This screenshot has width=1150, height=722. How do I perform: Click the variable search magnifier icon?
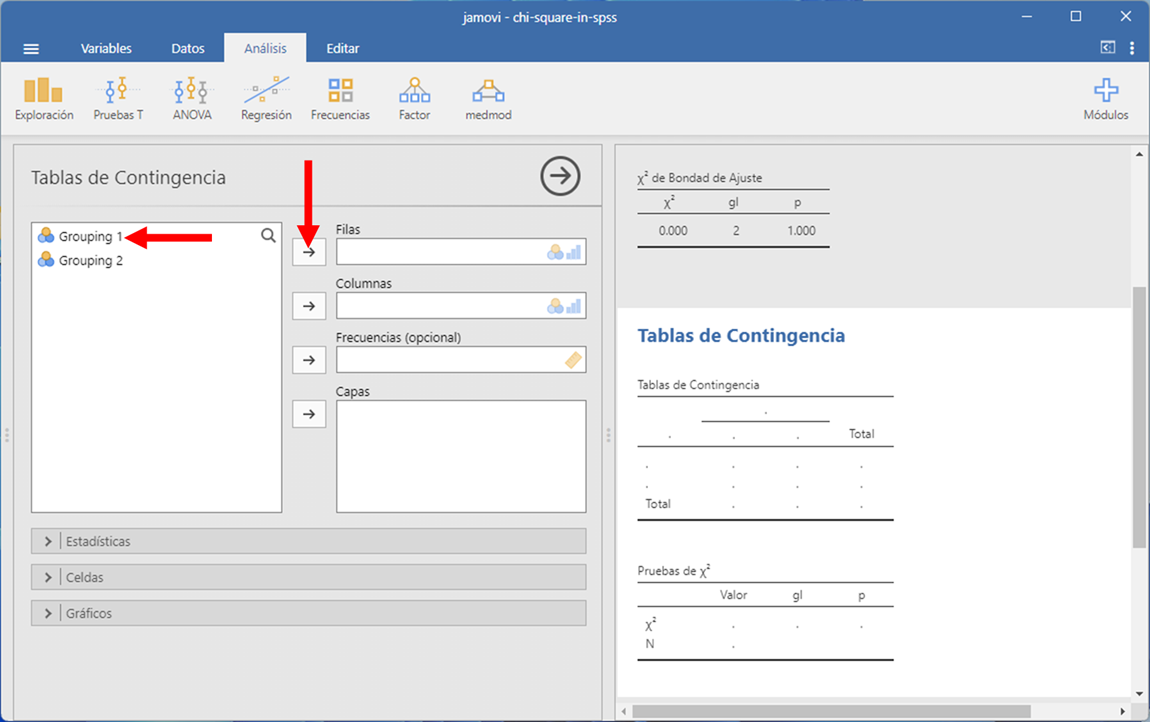pos(268,236)
